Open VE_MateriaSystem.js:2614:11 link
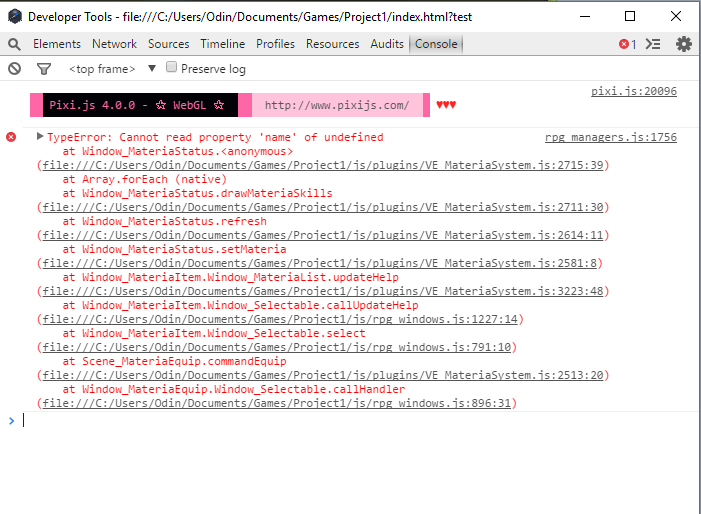The image size is (701, 514). (x=323, y=235)
